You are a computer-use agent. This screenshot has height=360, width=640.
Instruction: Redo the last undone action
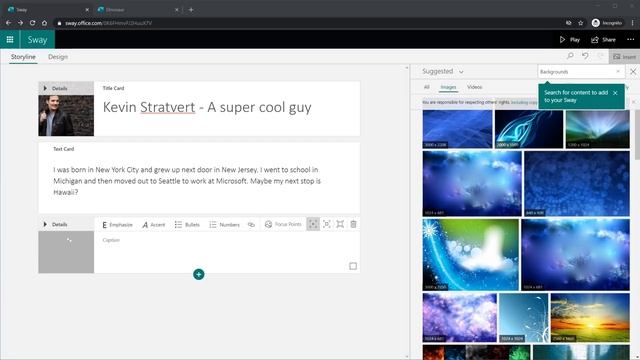[x=600, y=56]
